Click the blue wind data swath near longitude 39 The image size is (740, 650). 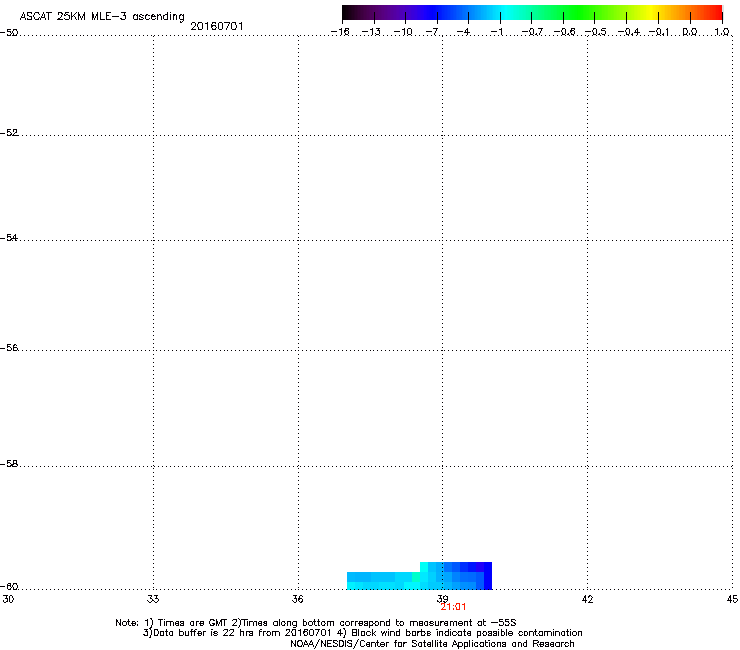[420, 576]
